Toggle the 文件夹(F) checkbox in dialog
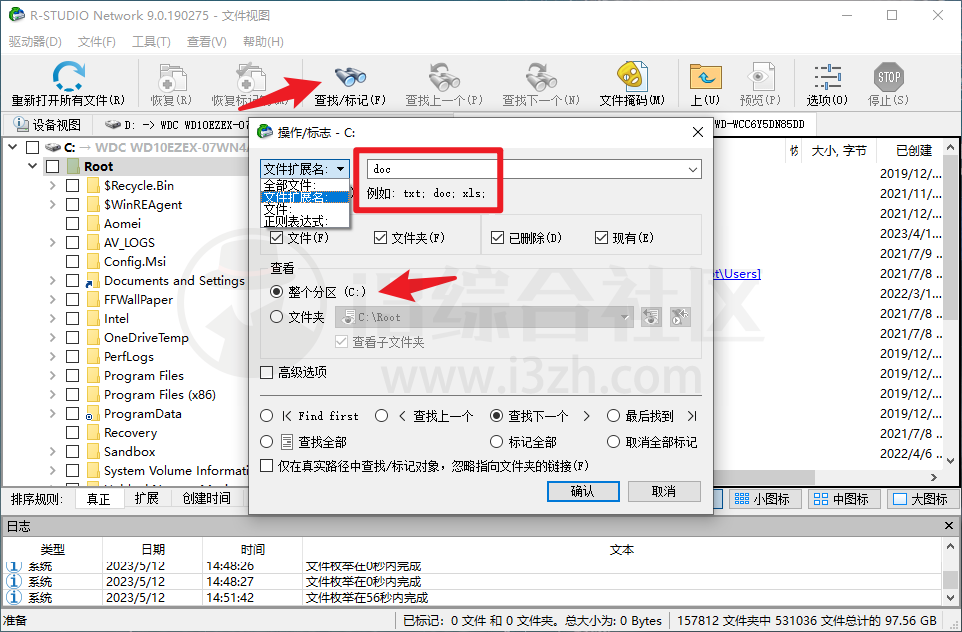 tap(380, 237)
